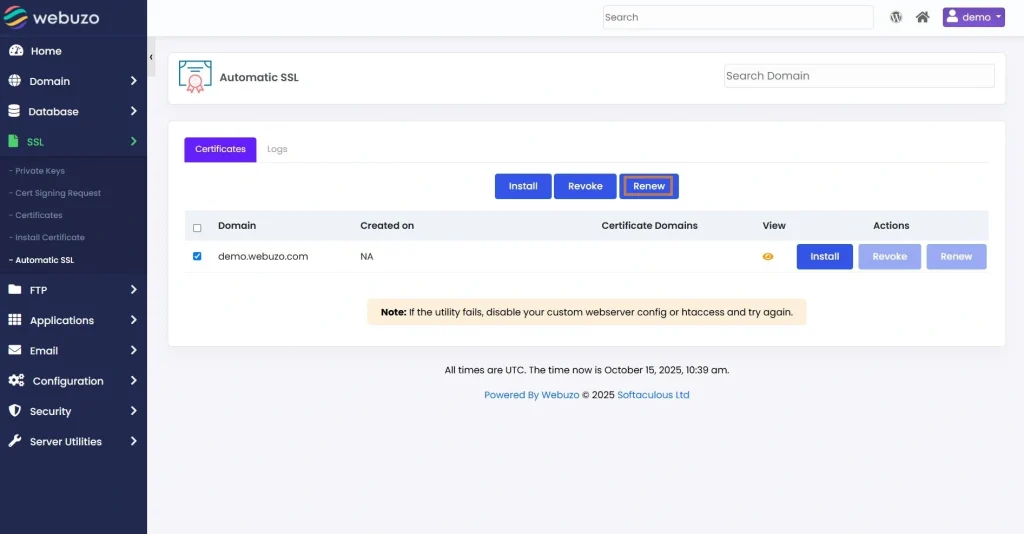Click Revoke in demo.webuzo.com row

(x=889, y=257)
